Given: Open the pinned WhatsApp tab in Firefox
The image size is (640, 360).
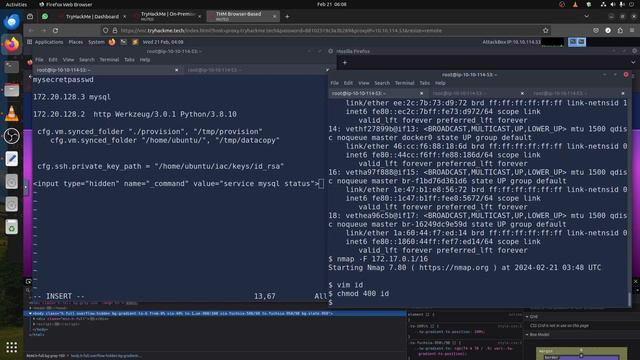Looking at the screenshot, I should pos(45,16).
